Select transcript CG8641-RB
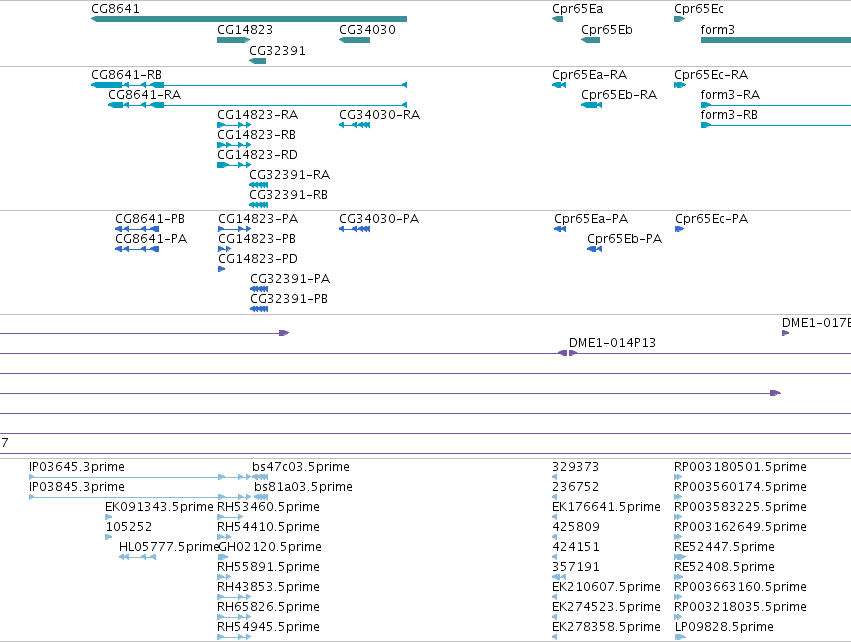 [x=249, y=85]
